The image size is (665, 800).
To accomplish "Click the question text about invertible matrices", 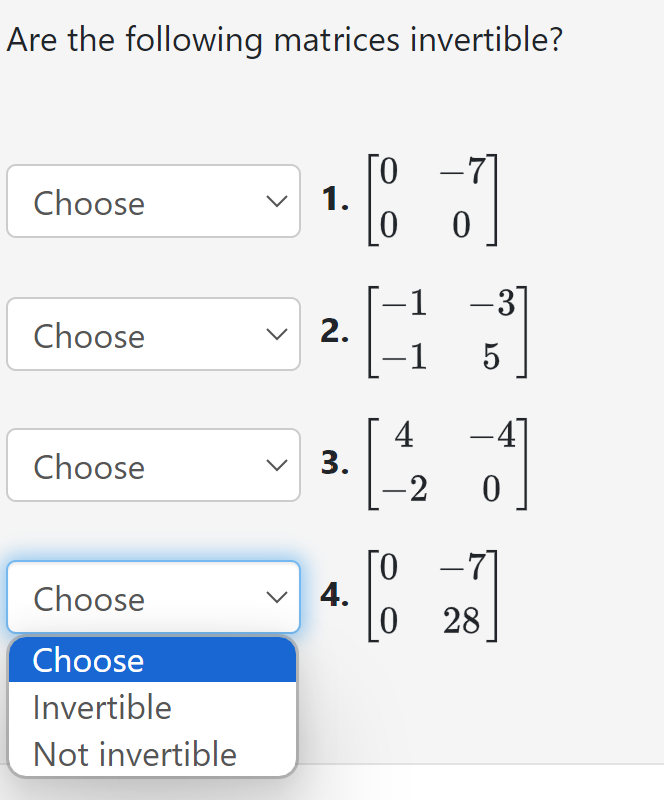I will (x=285, y=40).
